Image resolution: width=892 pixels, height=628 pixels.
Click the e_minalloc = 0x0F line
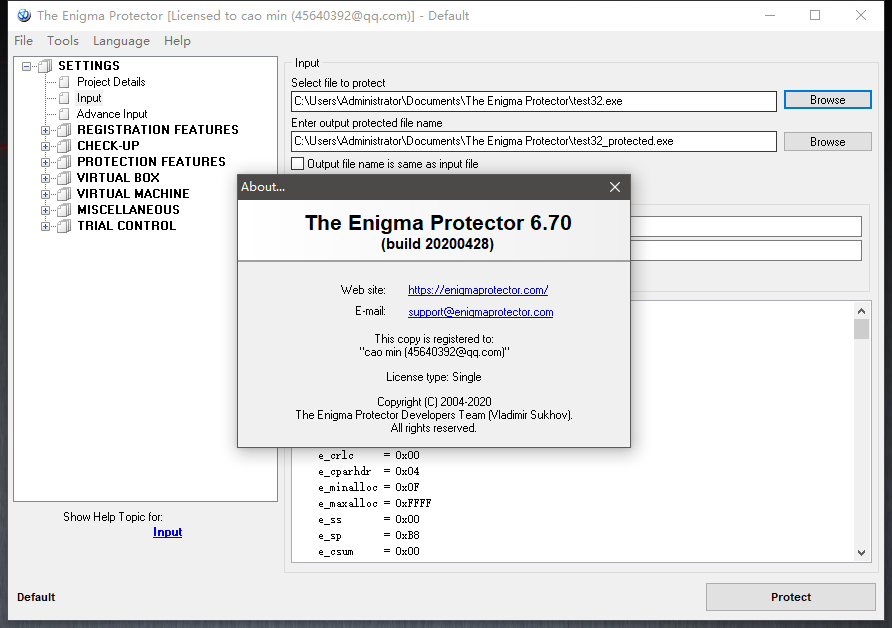369,487
